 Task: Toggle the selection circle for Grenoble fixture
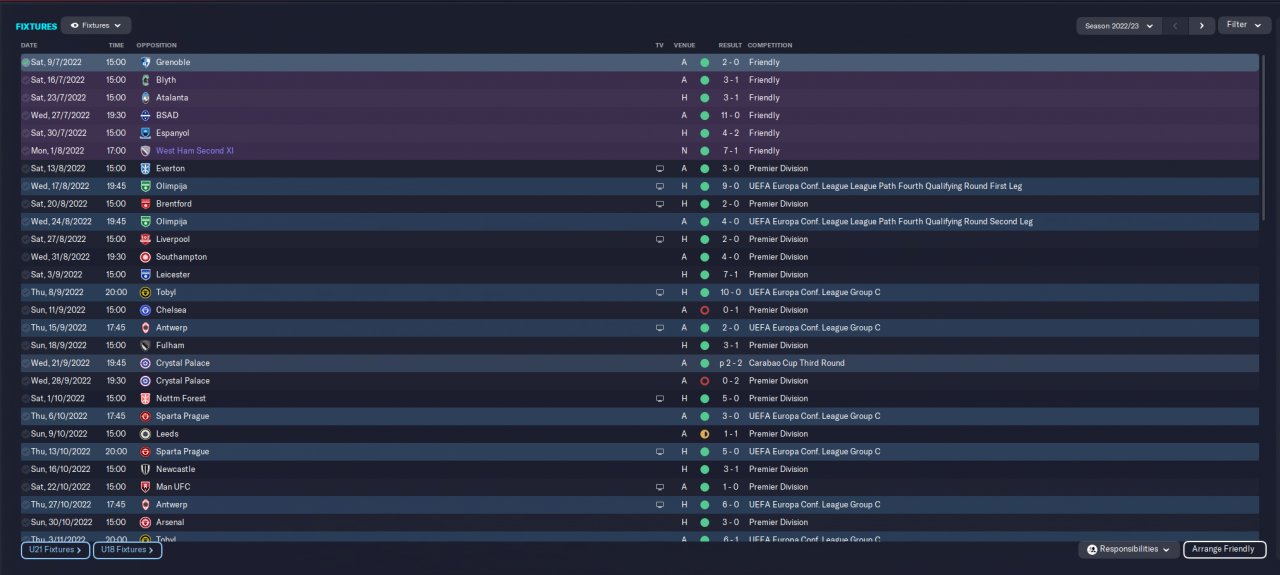click(x=26, y=62)
